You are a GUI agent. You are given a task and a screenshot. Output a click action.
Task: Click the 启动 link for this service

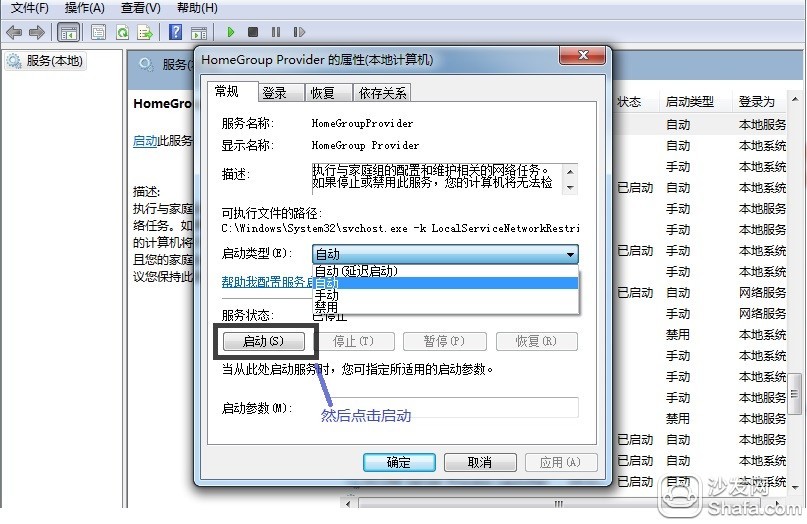click(x=145, y=141)
